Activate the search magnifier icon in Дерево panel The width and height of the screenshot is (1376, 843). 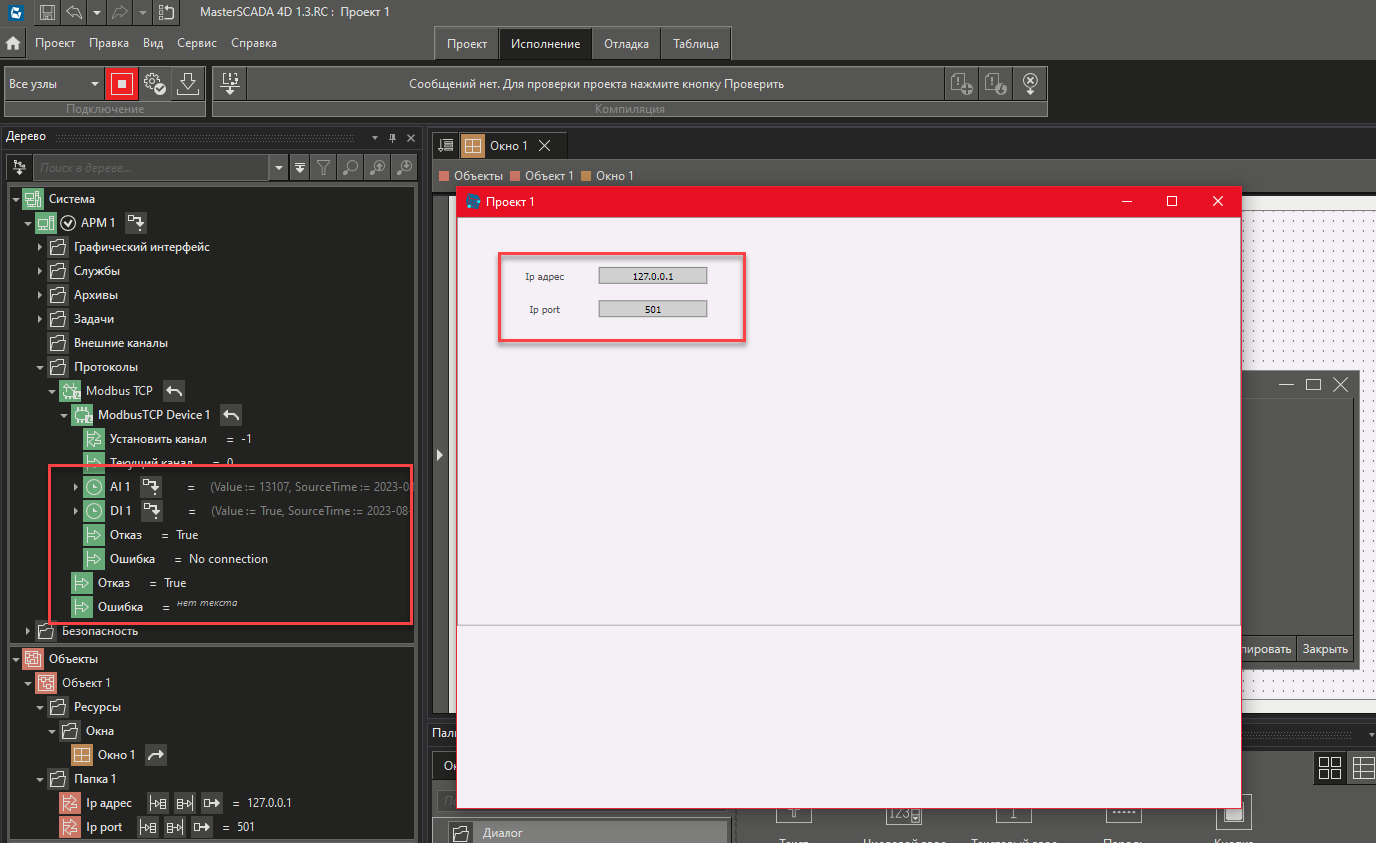tap(348, 167)
